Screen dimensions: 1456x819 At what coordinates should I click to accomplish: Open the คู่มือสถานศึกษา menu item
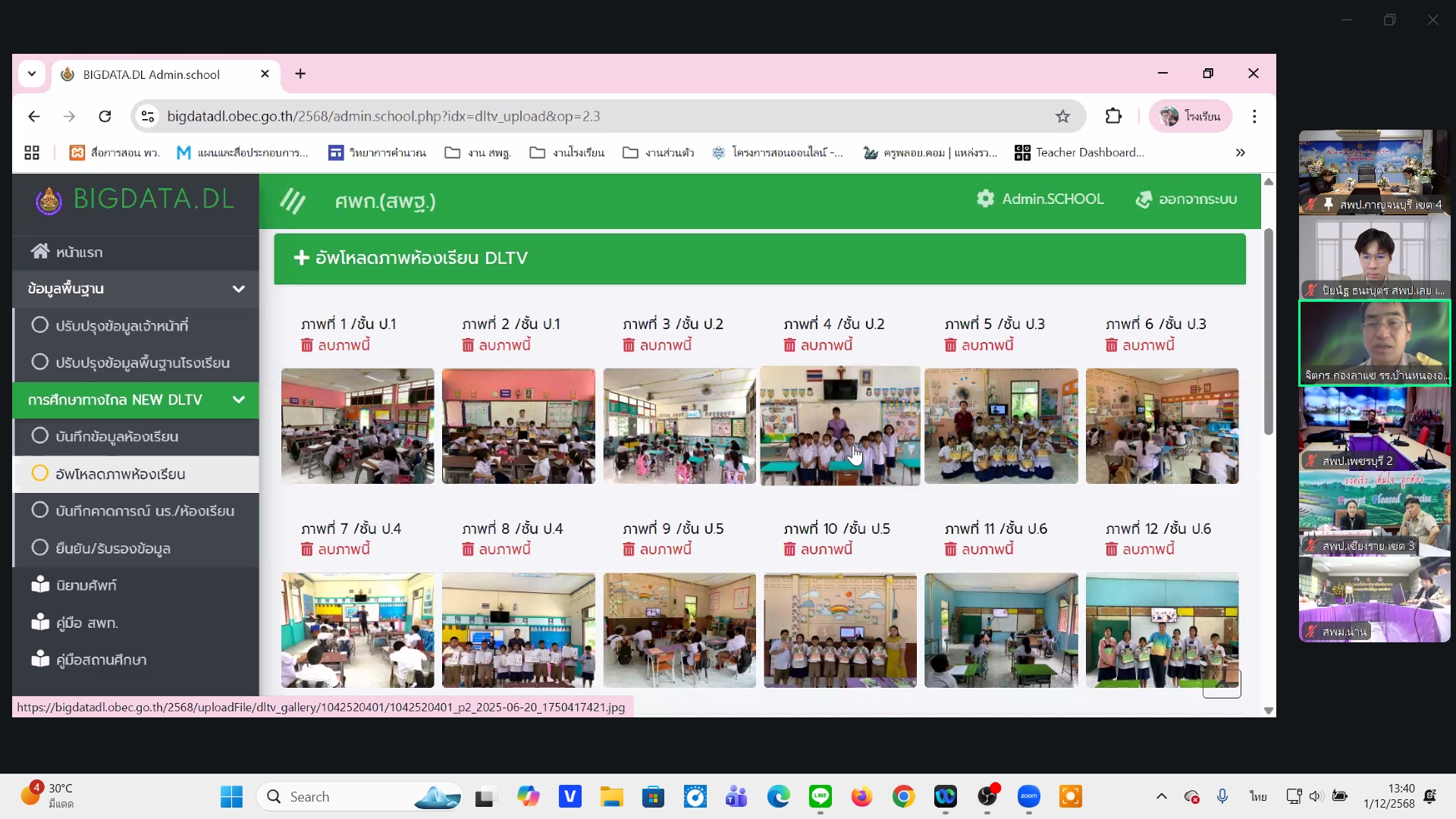[x=101, y=660]
